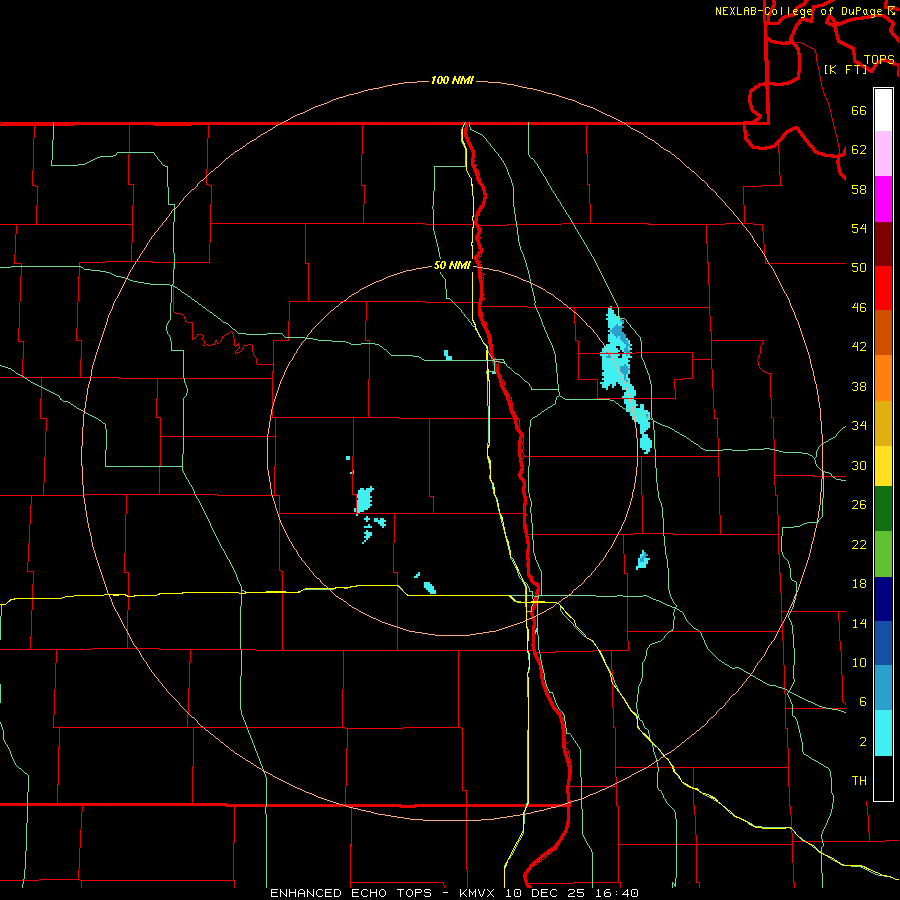Screen dimensions: 900x900
Task: Pick the yellow legend swatch
Action: (883, 465)
